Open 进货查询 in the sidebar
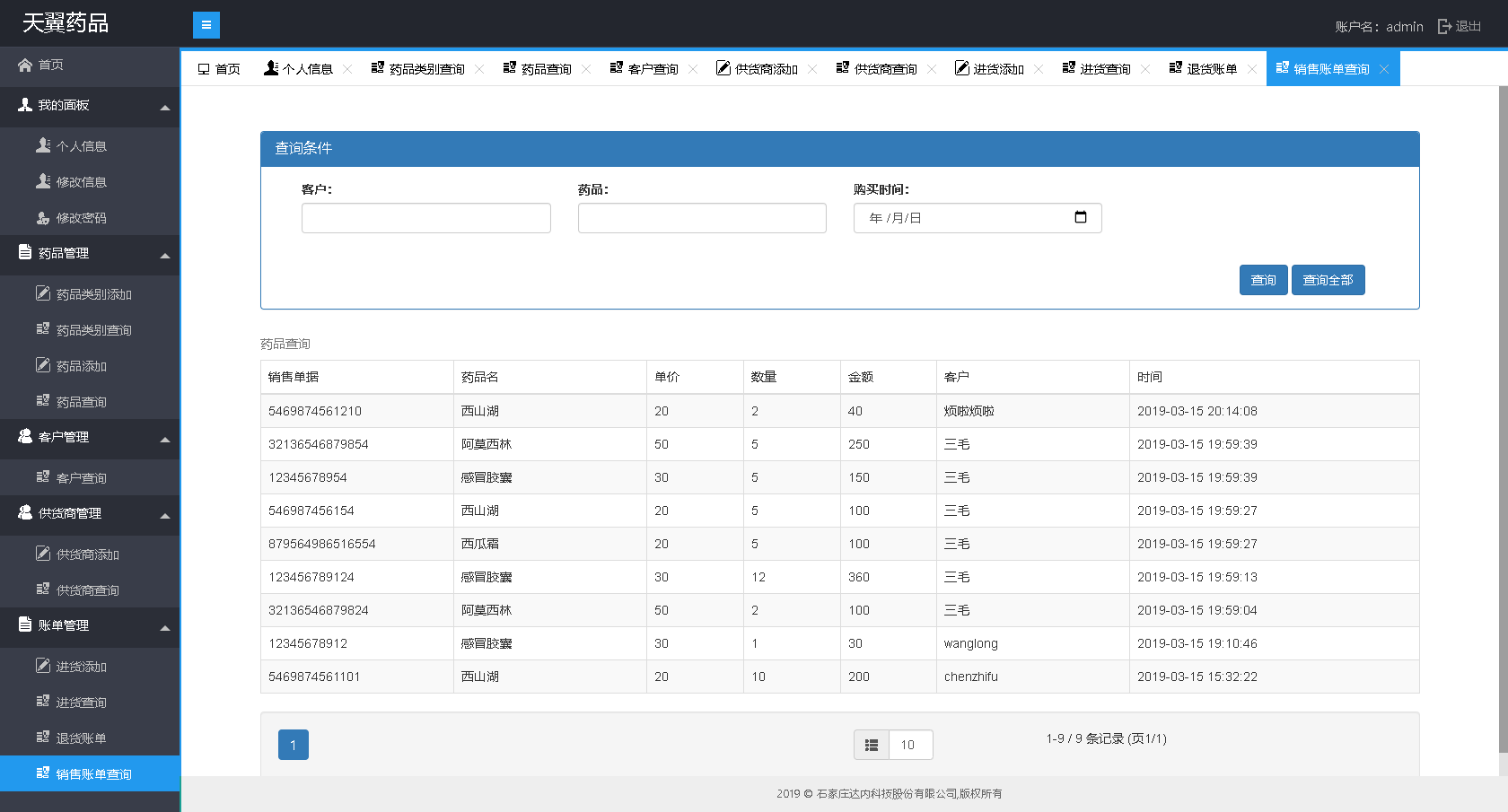Screen dimensions: 1508x812 coord(90,703)
